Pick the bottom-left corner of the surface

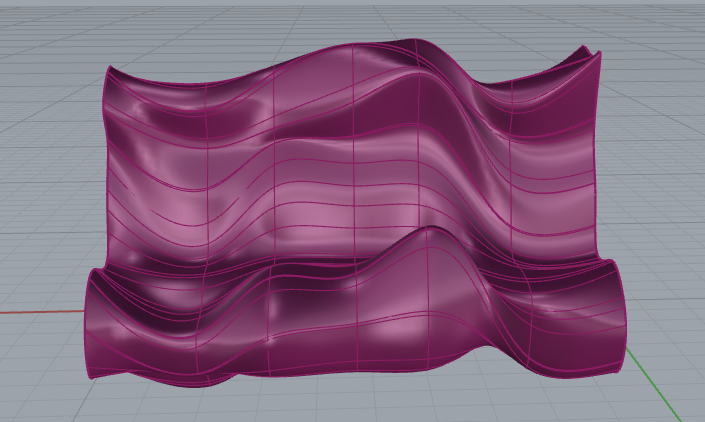tap(93, 377)
